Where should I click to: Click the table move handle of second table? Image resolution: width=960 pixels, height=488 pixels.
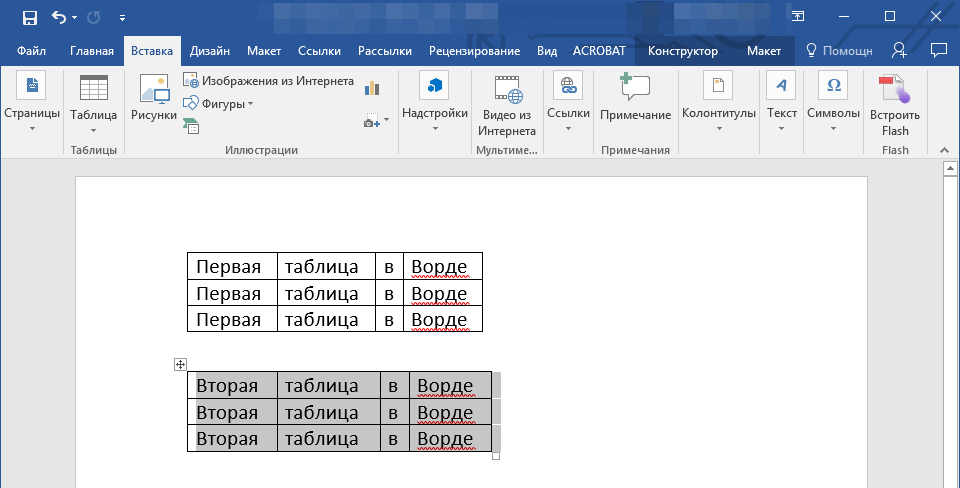point(180,365)
